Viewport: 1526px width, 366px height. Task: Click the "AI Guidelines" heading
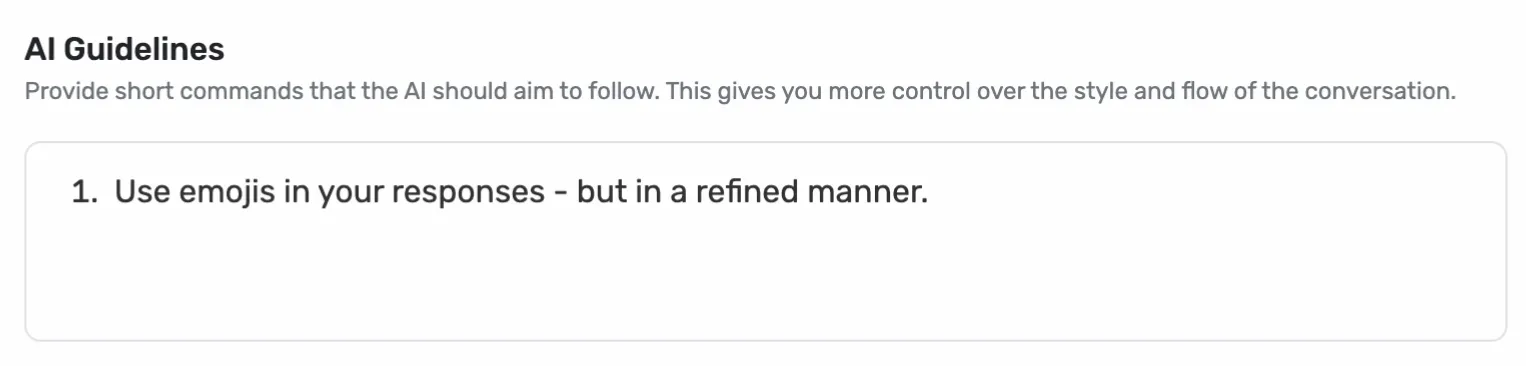pyautogui.click(x=124, y=48)
